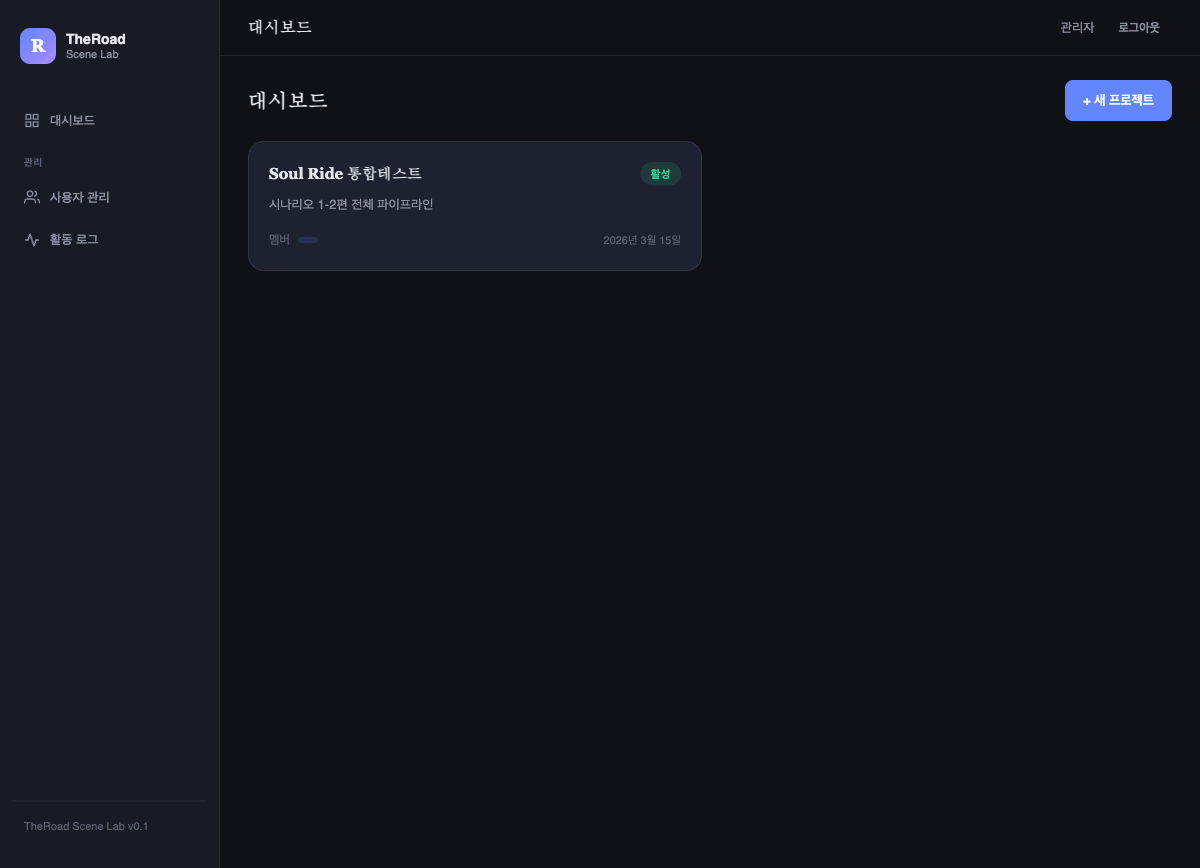1200x868 pixels.
Task: Click the TheRoad Scene Lab brand text
Action: (x=95, y=46)
